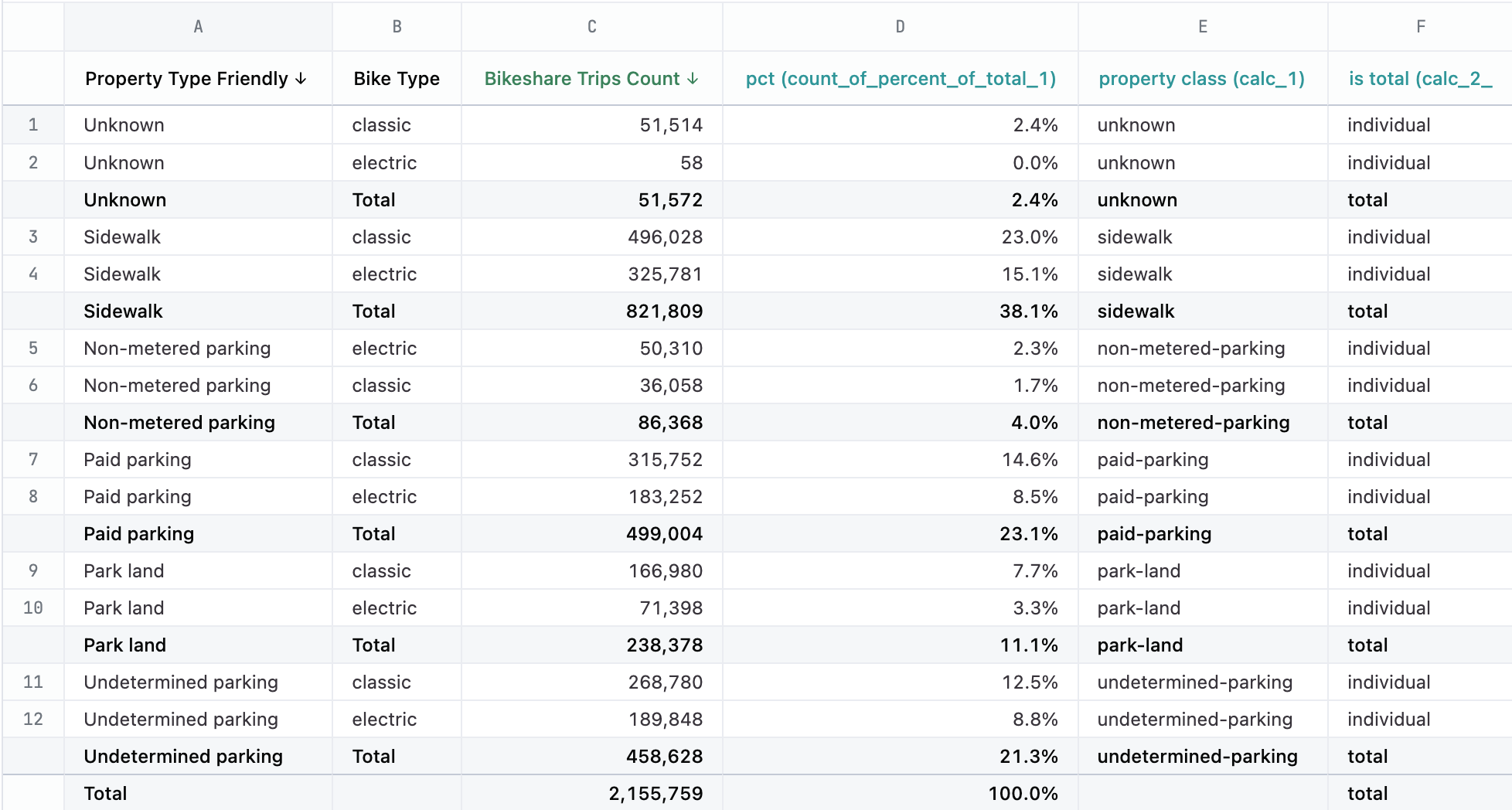Click sort arrow on Bikeshare Trips Count header
The width and height of the screenshot is (1512, 810).
click(693, 79)
